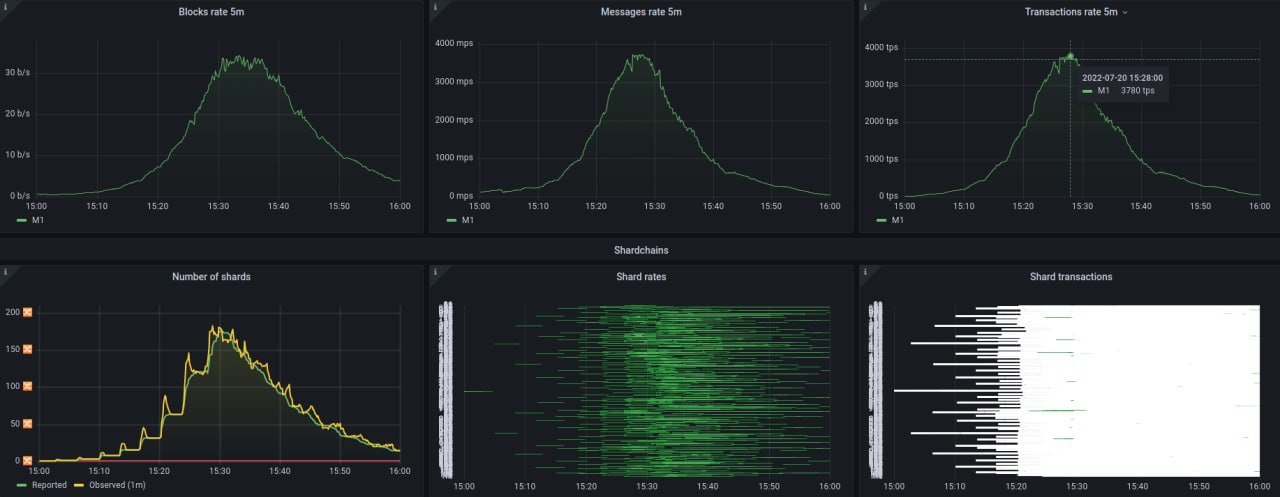This screenshot has width=1280, height=497.
Task: Open the Blocks rate 5m title menu
Action: pos(211,12)
